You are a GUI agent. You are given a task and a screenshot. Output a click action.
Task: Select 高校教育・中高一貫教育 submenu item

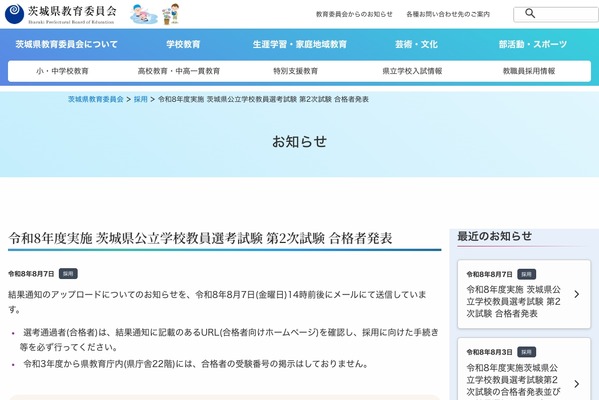click(179, 71)
